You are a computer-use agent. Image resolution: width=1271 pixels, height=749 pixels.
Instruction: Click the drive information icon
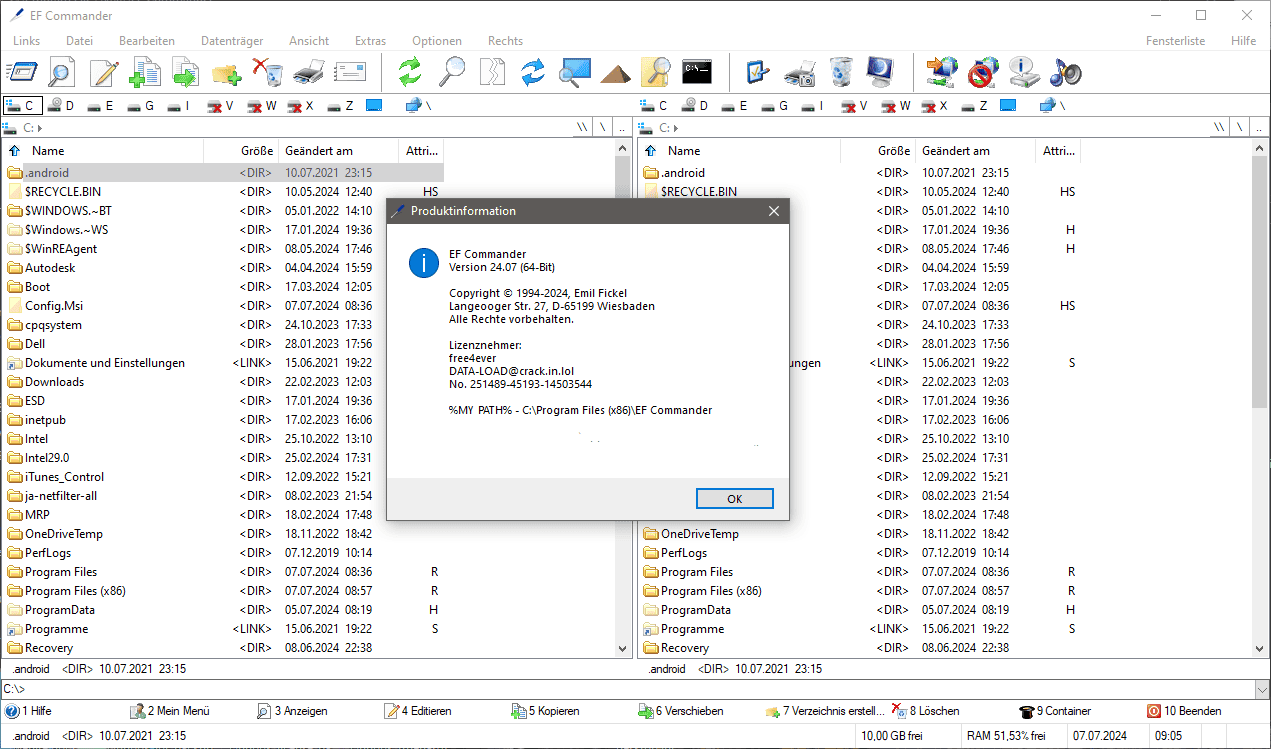[x=1024, y=72]
